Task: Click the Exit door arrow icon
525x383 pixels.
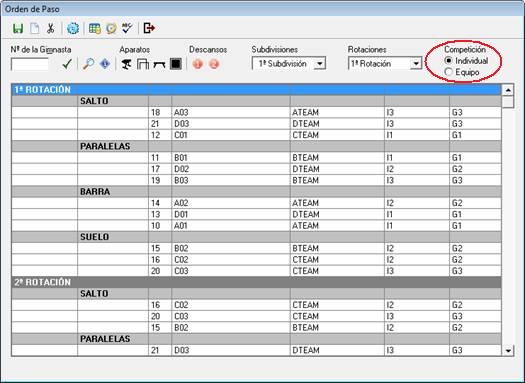Action: pyautogui.click(x=149, y=28)
